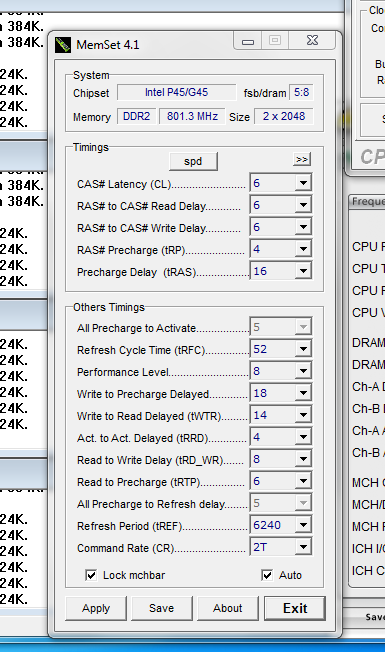Expand RAS# to CAS# Read Delay dropdown

(304, 205)
